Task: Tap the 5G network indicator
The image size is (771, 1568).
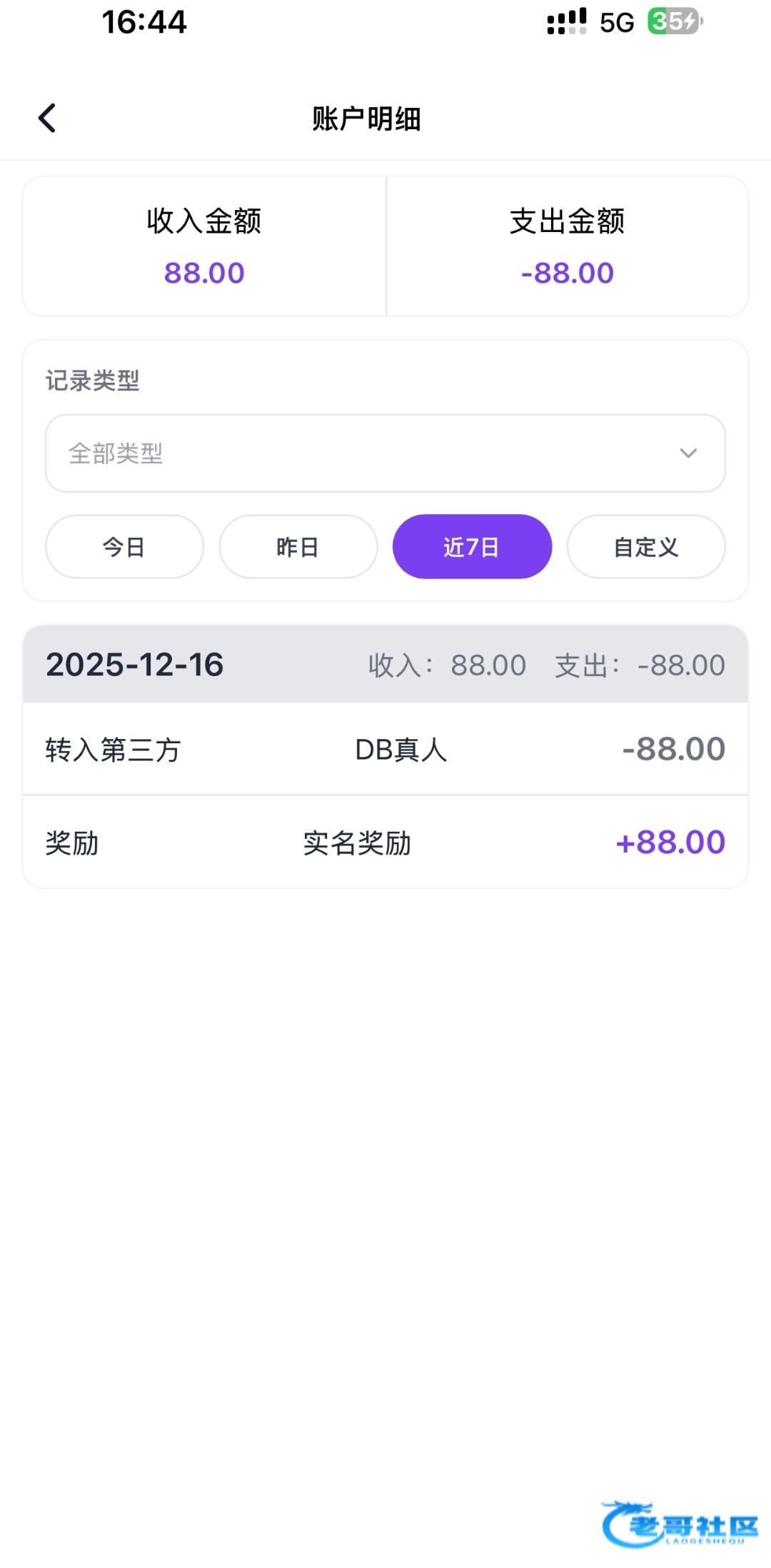Action: coord(617,23)
